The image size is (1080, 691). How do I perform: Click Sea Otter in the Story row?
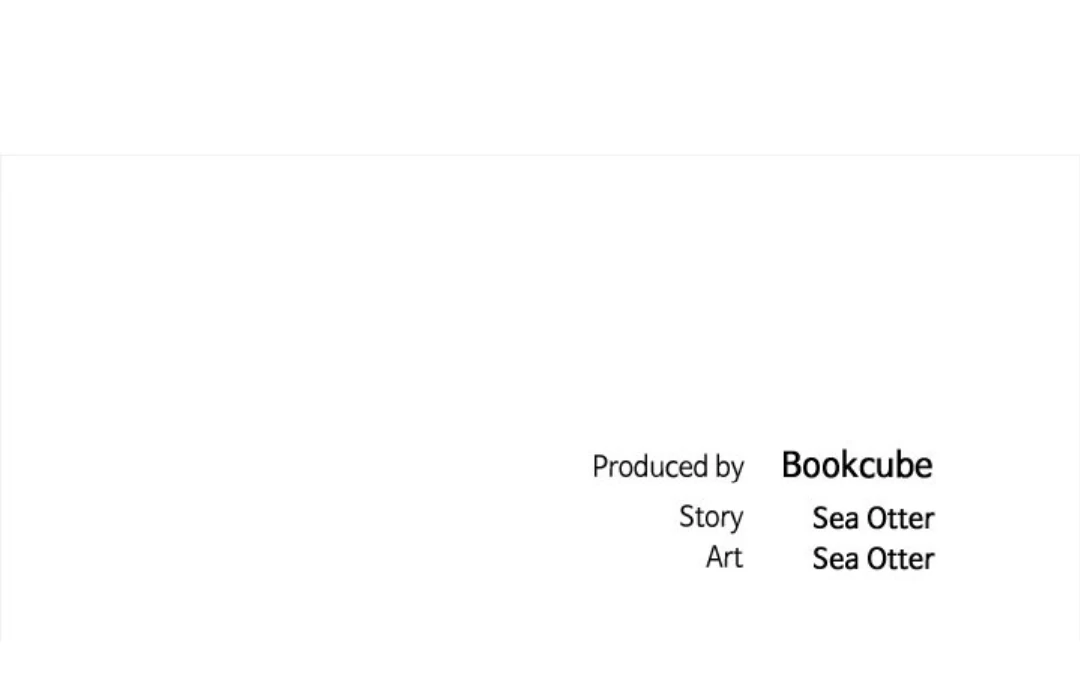[x=873, y=518]
